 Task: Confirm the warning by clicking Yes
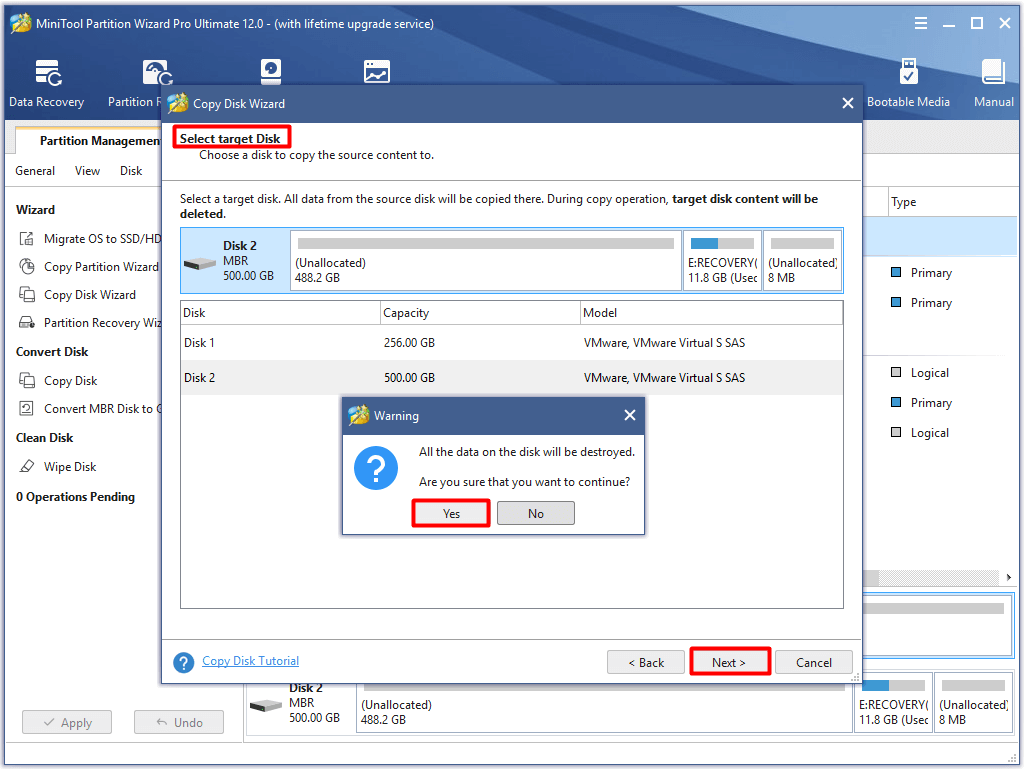pos(451,513)
